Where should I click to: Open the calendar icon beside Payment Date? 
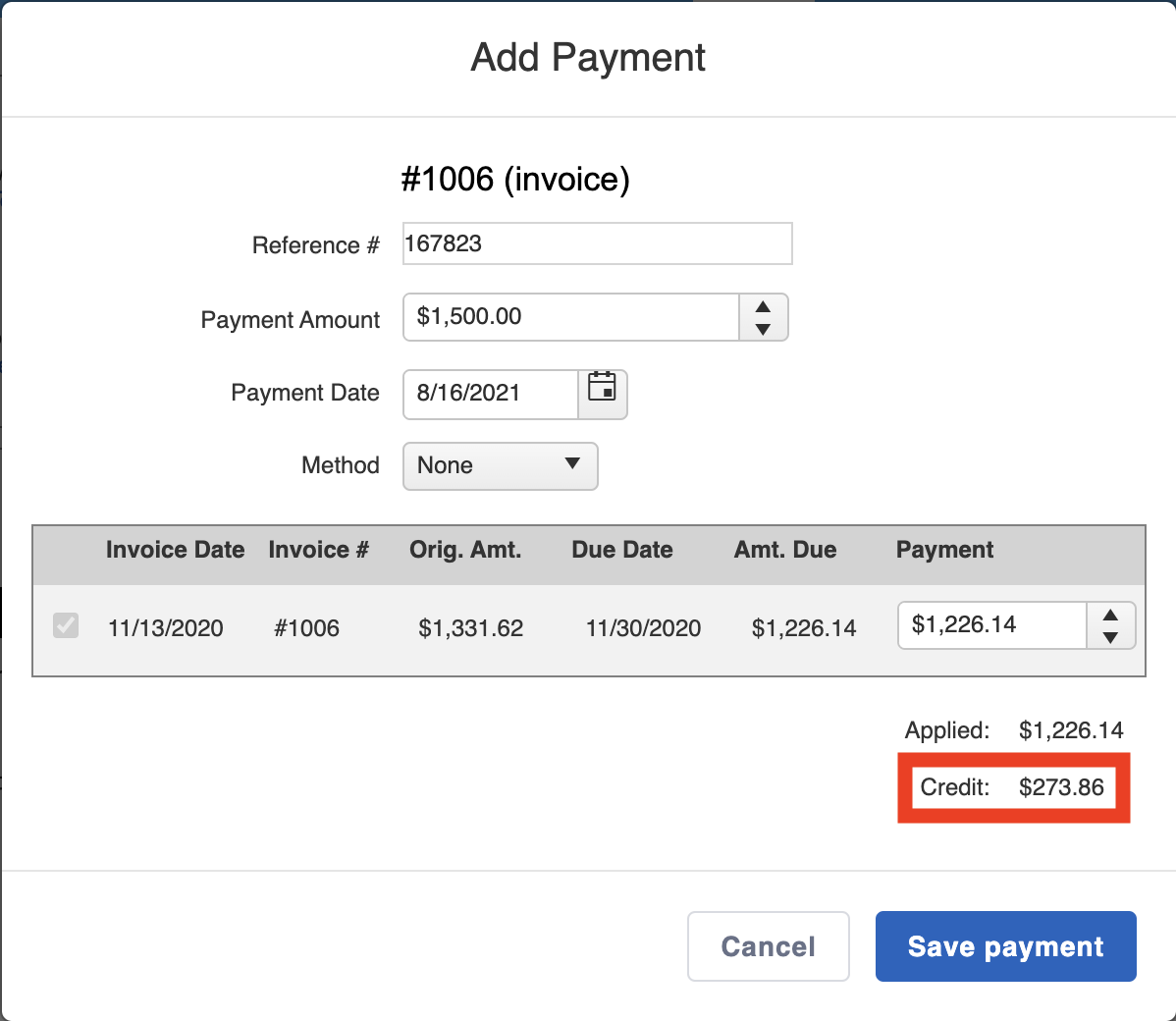pos(603,394)
